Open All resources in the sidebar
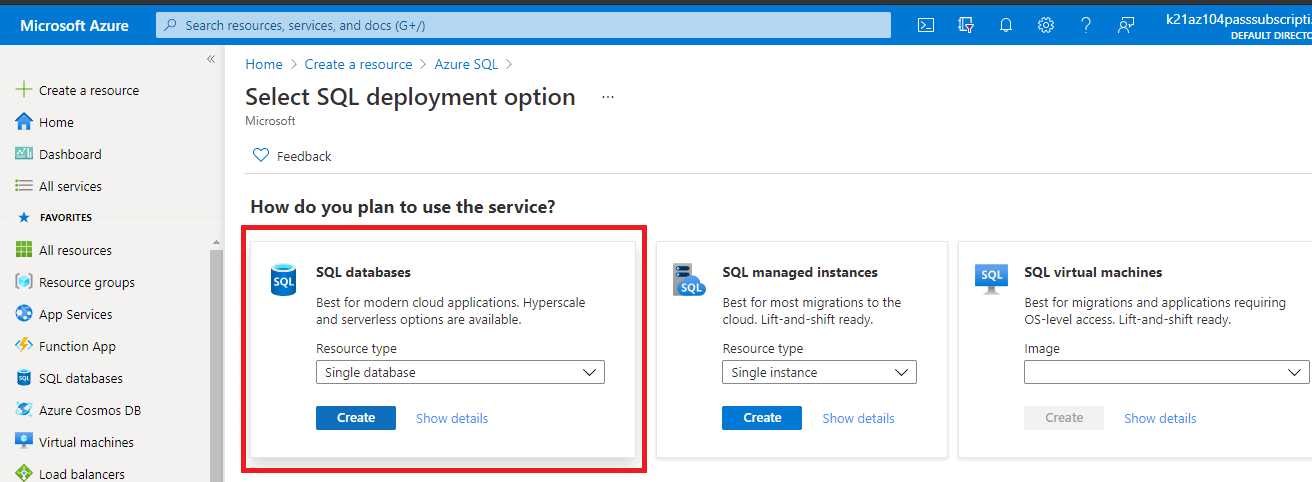The height and width of the screenshot is (482, 1312). click(75, 250)
